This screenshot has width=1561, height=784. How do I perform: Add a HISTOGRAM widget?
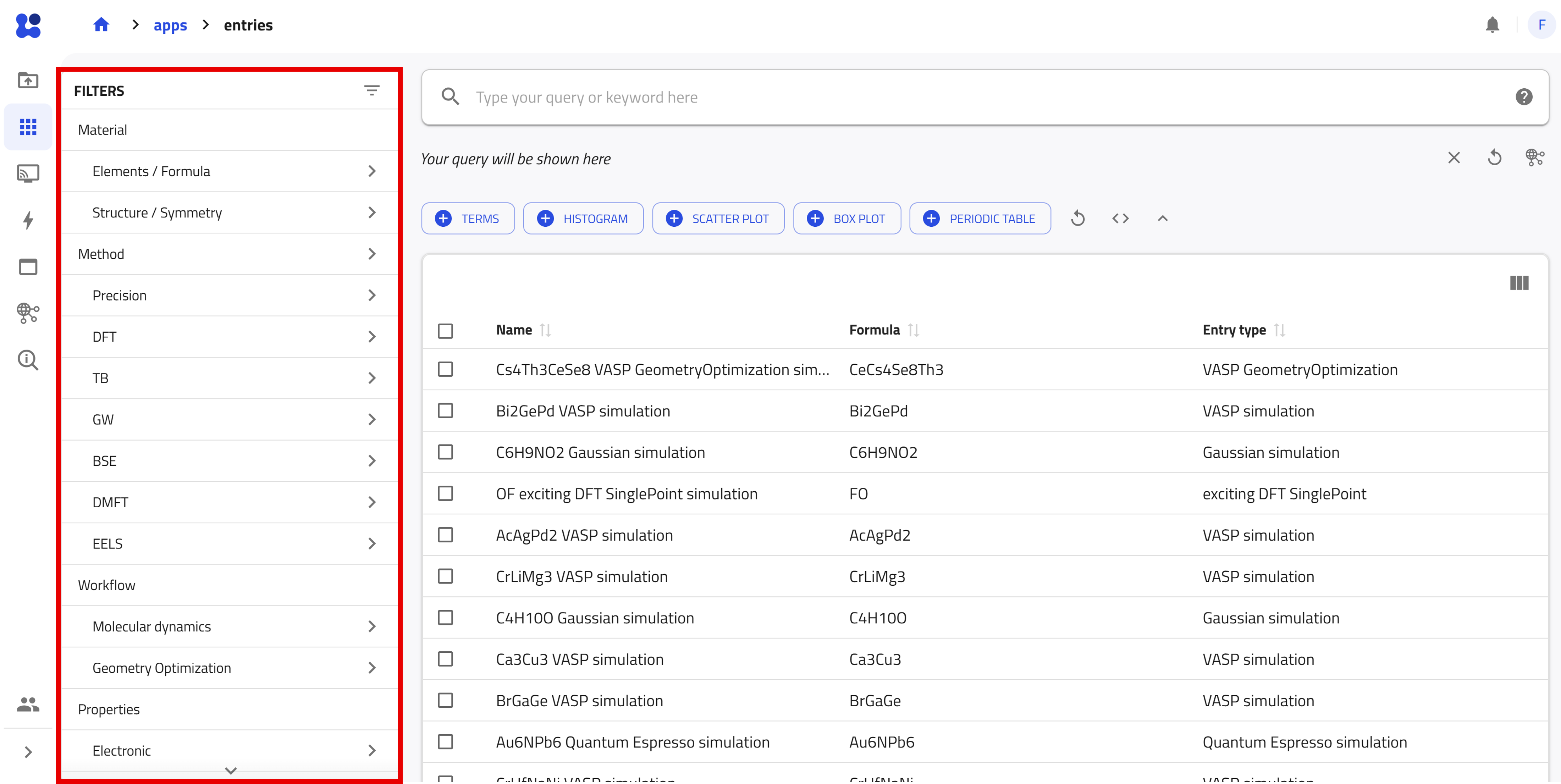(x=583, y=218)
